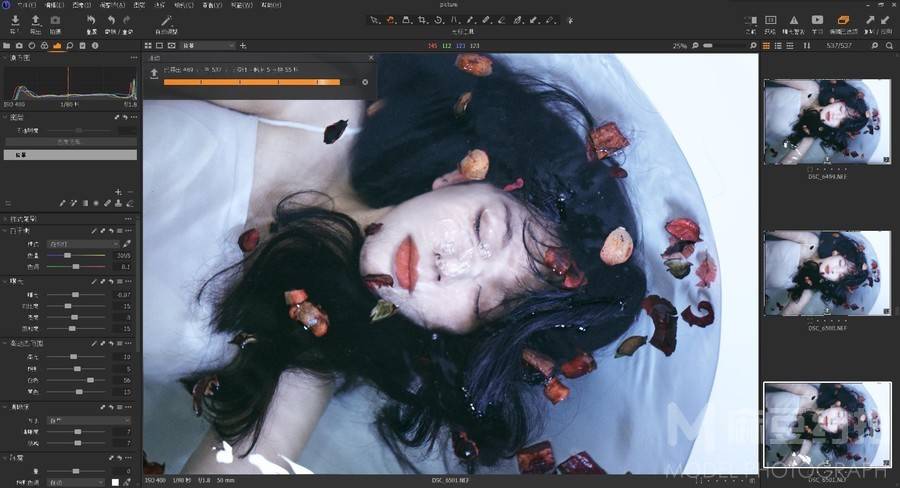
Task: Switch browser to list view
Action: pos(778,45)
